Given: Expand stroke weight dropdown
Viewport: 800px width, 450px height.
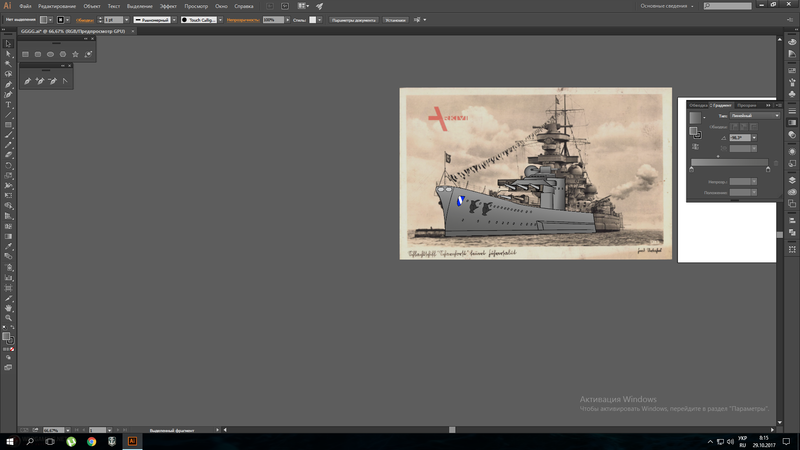Looking at the screenshot, I should click(127, 20).
